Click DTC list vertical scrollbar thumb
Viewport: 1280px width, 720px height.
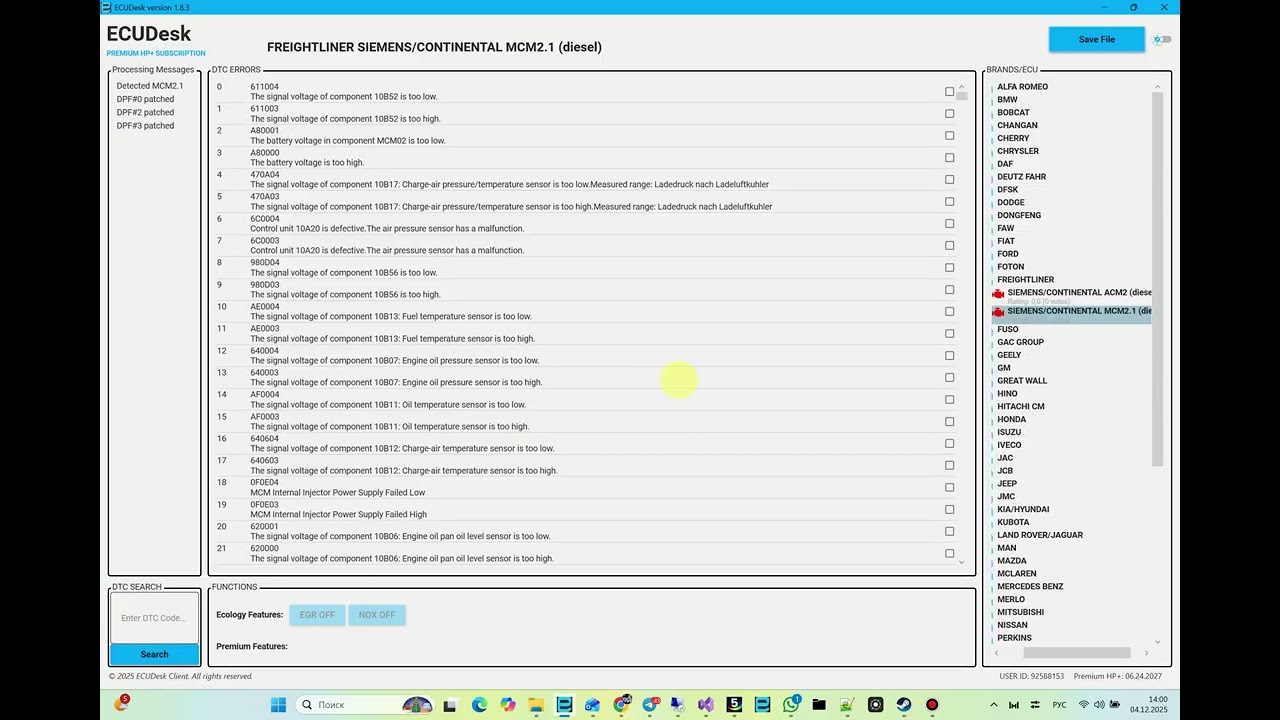coord(962,97)
